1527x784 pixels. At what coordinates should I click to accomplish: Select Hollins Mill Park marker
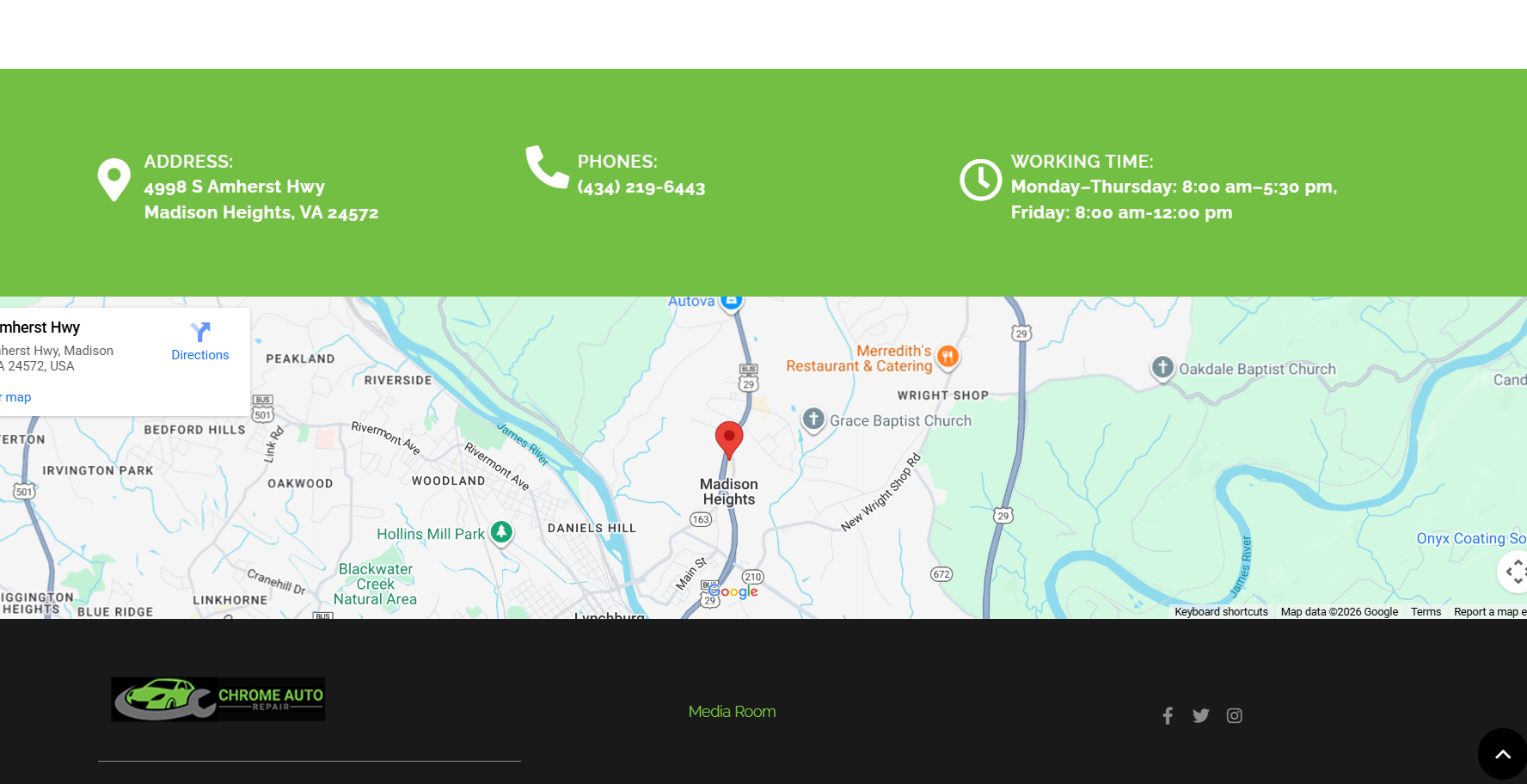click(501, 533)
